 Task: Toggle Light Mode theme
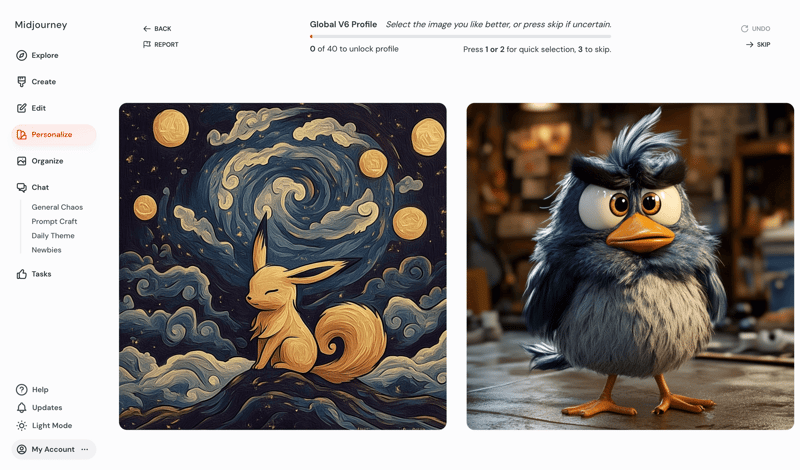click(x=44, y=426)
